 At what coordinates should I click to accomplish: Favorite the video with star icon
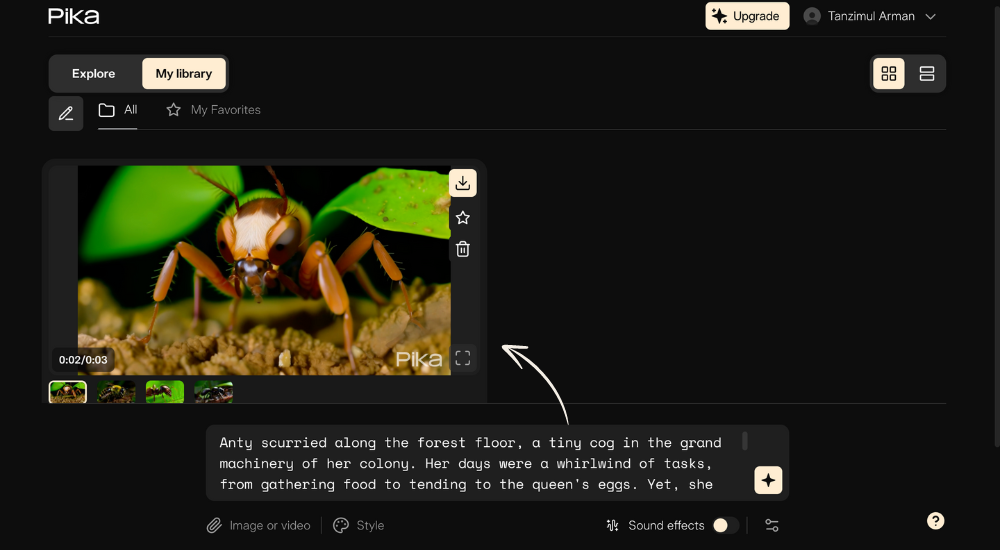click(462, 218)
